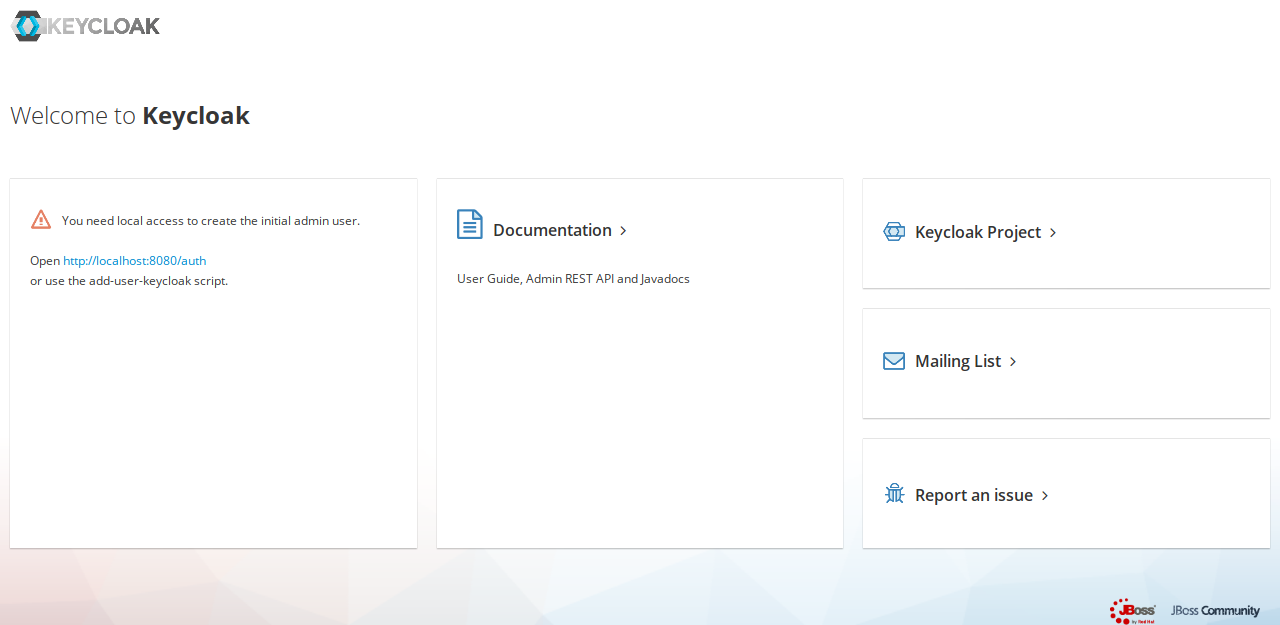This screenshot has width=1280, height=625.
Task: Click the chevron next to Report an issue
Action: 1045,496
